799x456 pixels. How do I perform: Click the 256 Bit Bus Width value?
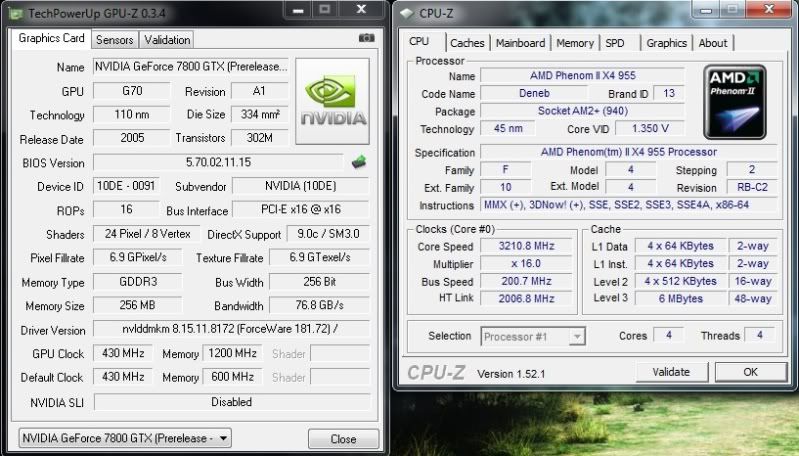click(319, 282)
